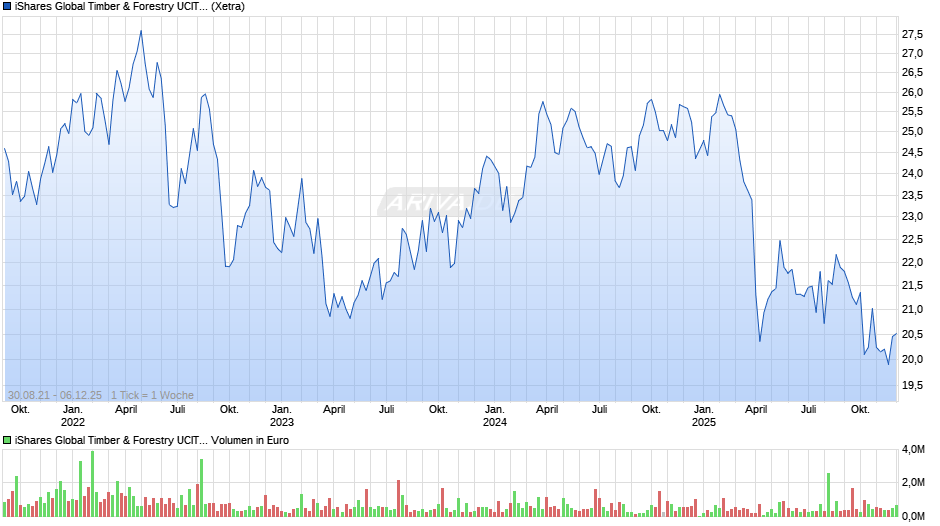Click the green volume legend square
The image size is (940, 526).
coord(7,440)
